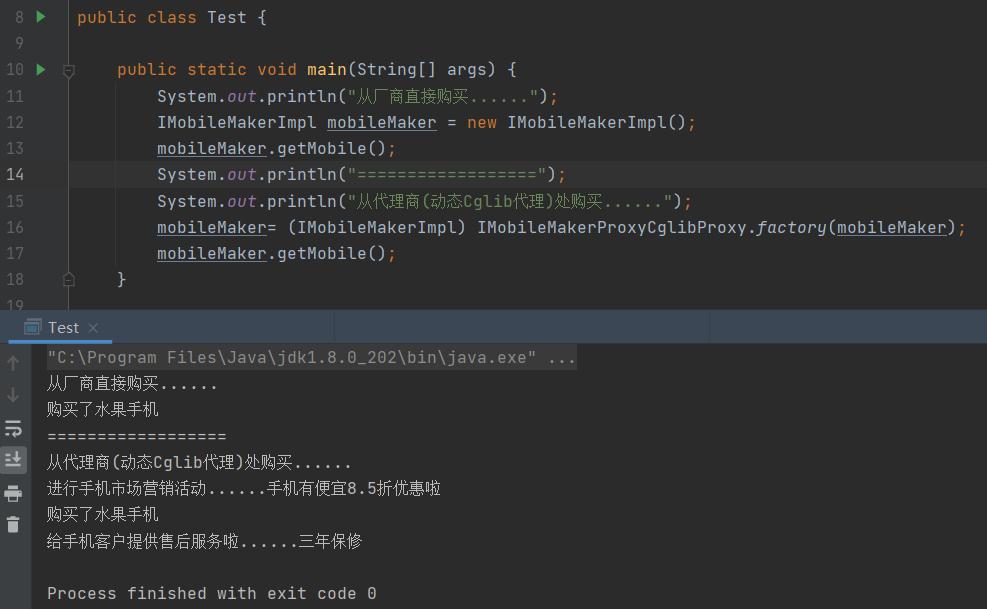987x609 pixels.
Task: Collapse the main method fold marker
Action: pos(68,69)
